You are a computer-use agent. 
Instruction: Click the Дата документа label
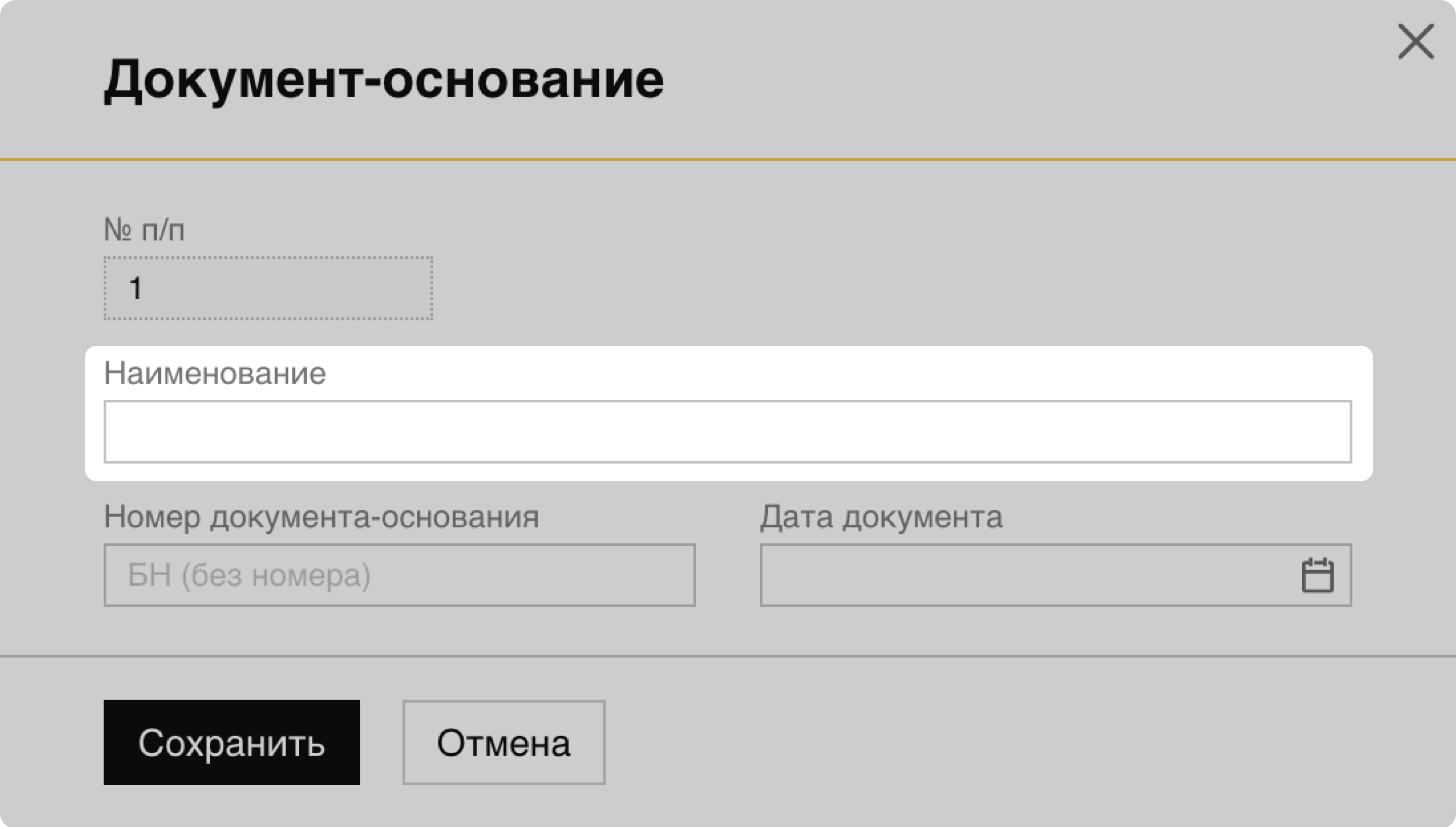(881, 517)
